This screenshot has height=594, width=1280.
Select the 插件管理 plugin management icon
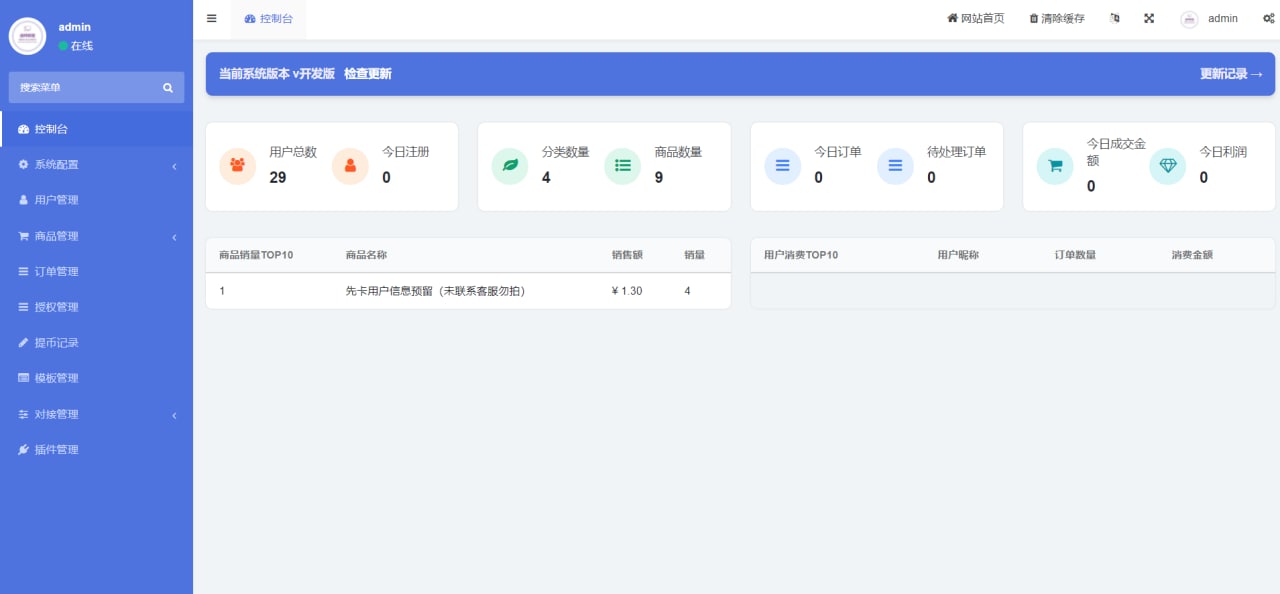[25, 449]
